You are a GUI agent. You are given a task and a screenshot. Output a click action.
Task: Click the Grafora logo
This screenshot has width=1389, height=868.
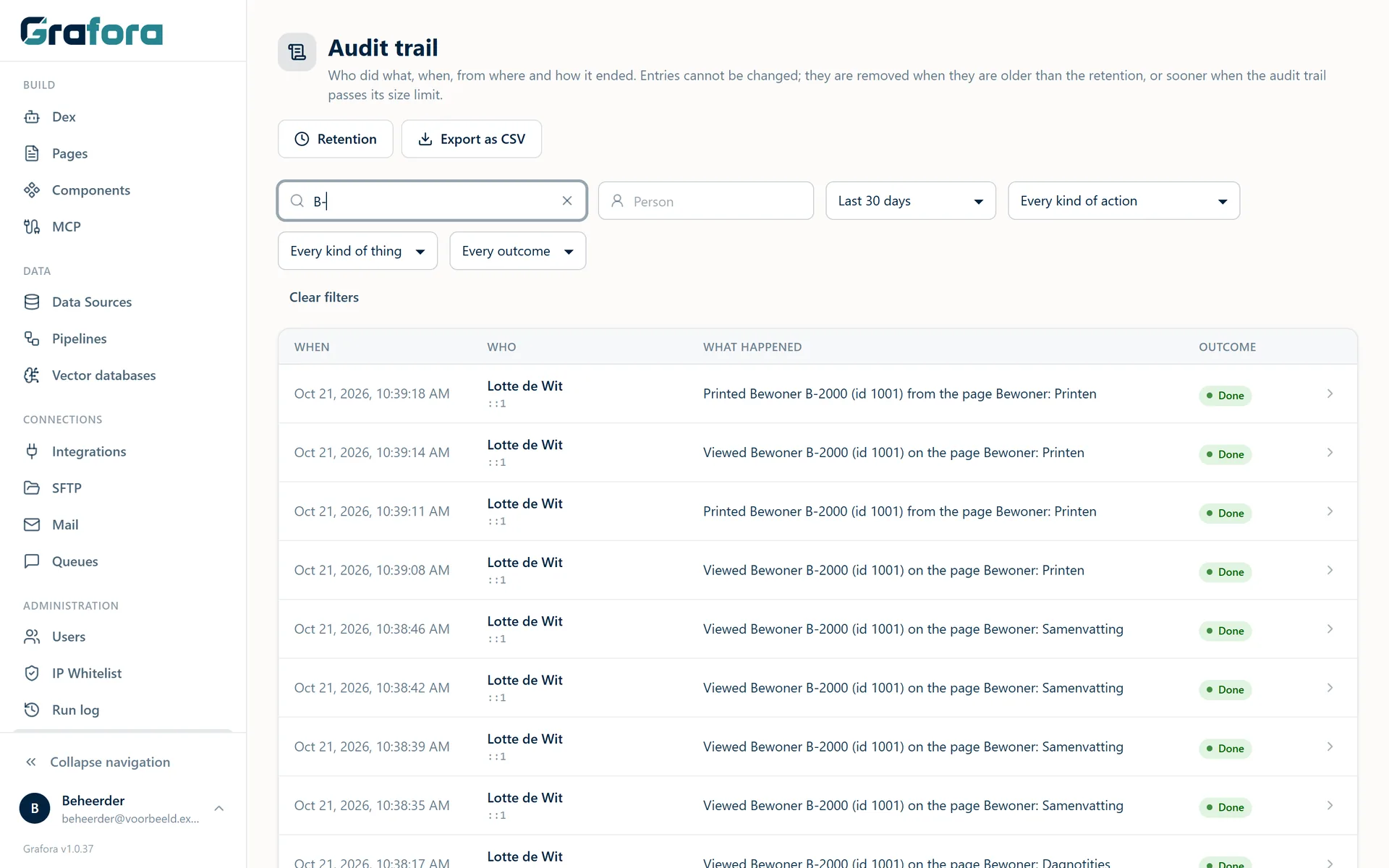click(92, 31)
